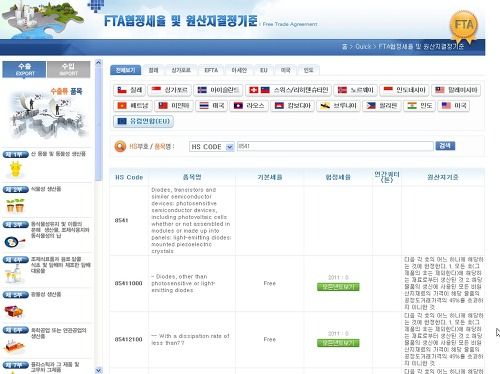Select the Iceland (아이슬란드) flag button
This screenshot has width=500, height=374.
click(218, 90)
